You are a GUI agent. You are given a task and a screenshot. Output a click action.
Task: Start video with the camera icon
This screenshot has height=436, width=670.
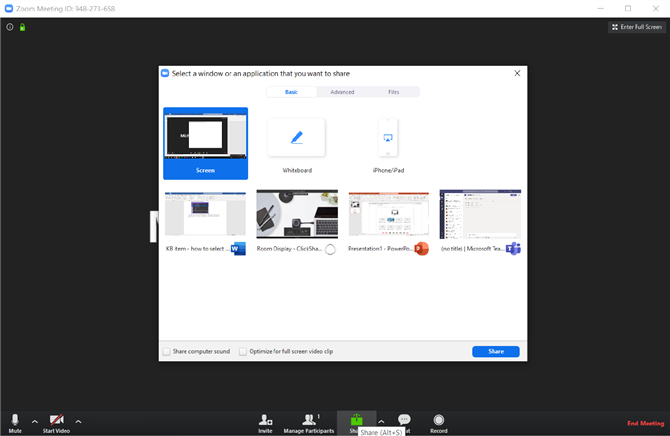pyautogui.click(x=56, y=420)
